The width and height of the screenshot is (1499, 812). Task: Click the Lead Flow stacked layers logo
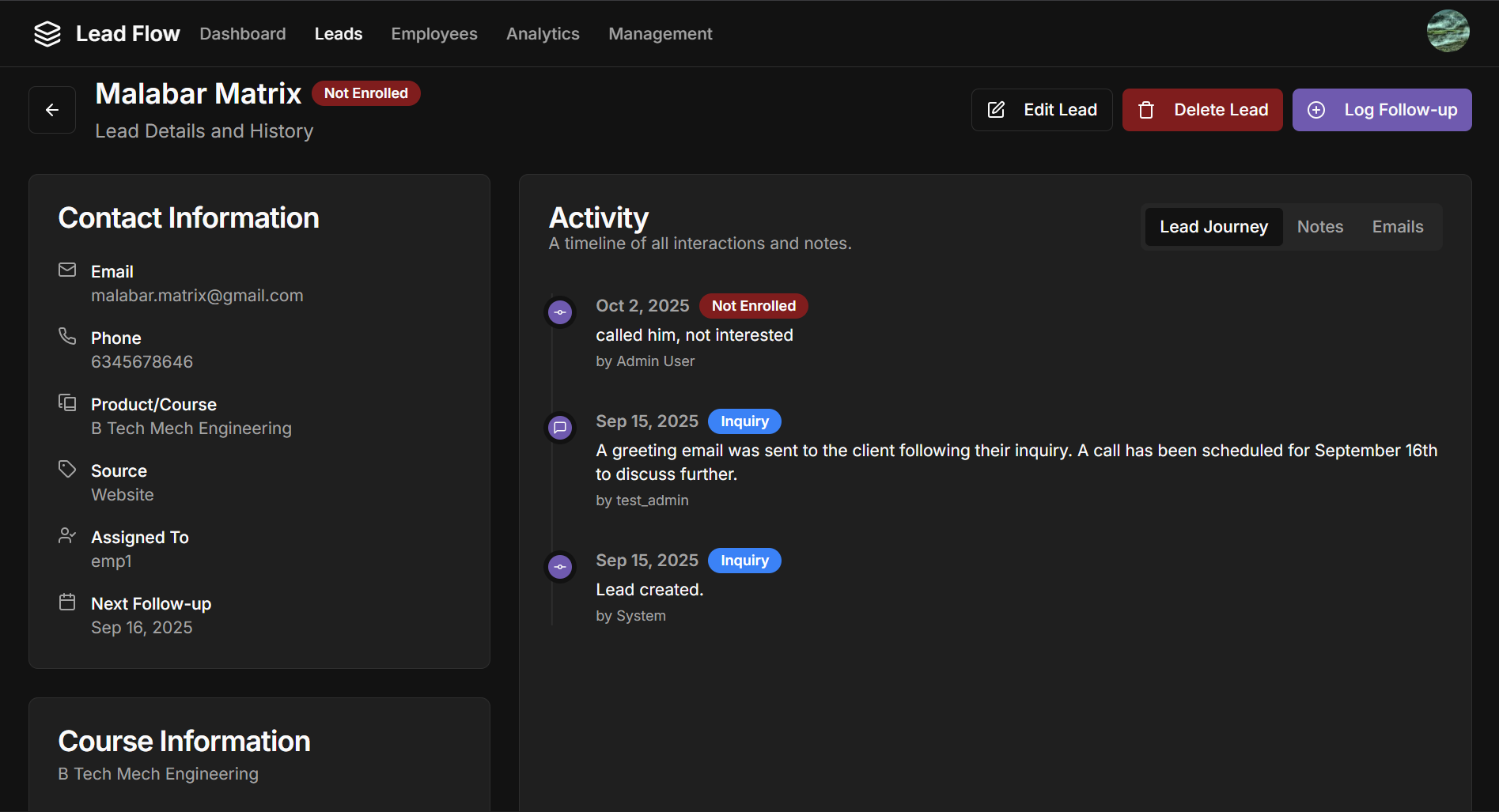coord(47,34)
